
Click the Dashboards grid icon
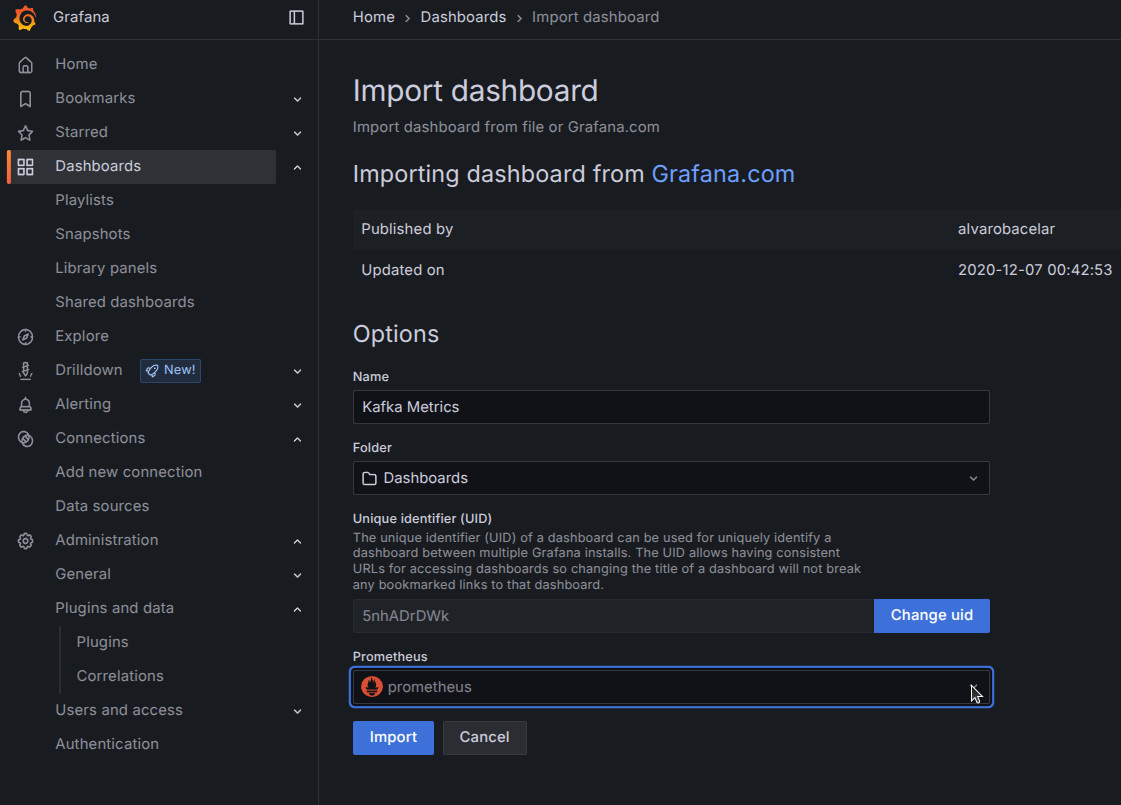pyautogui.click(x=26, y=167)
